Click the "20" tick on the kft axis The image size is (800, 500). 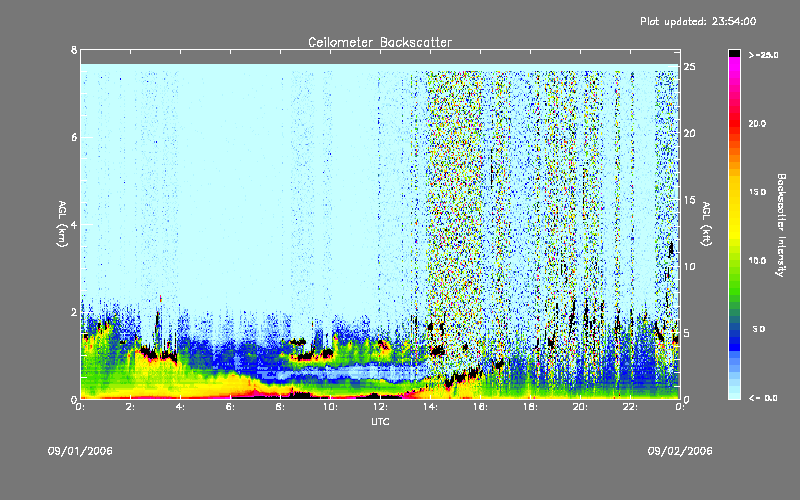[x=689, y=133]
